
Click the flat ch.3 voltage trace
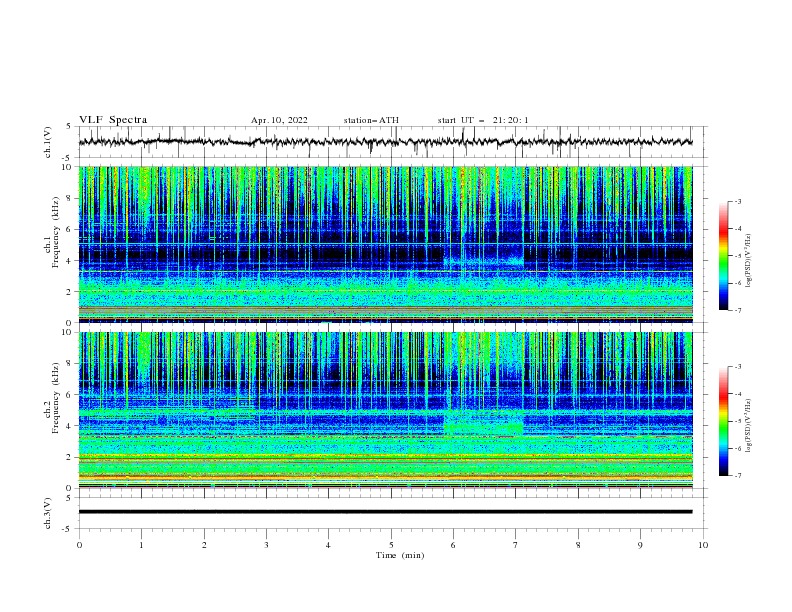pyautogui.click(x=385, y=512)
